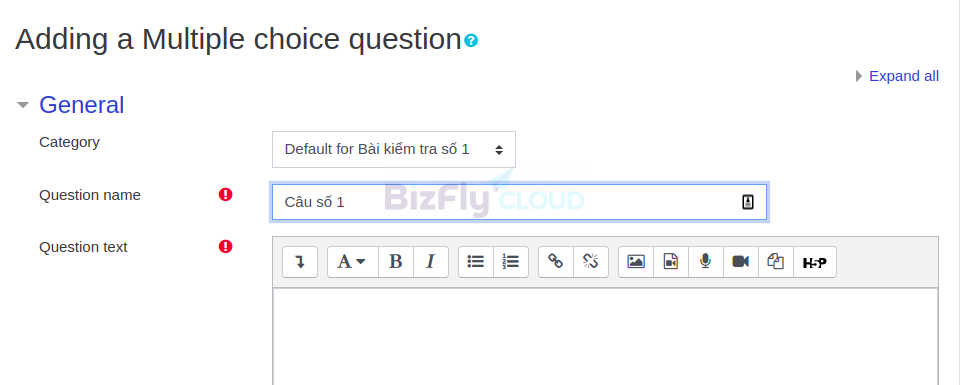Click inside the Question text editor area

pyautogui.click(x=605, y=336)
